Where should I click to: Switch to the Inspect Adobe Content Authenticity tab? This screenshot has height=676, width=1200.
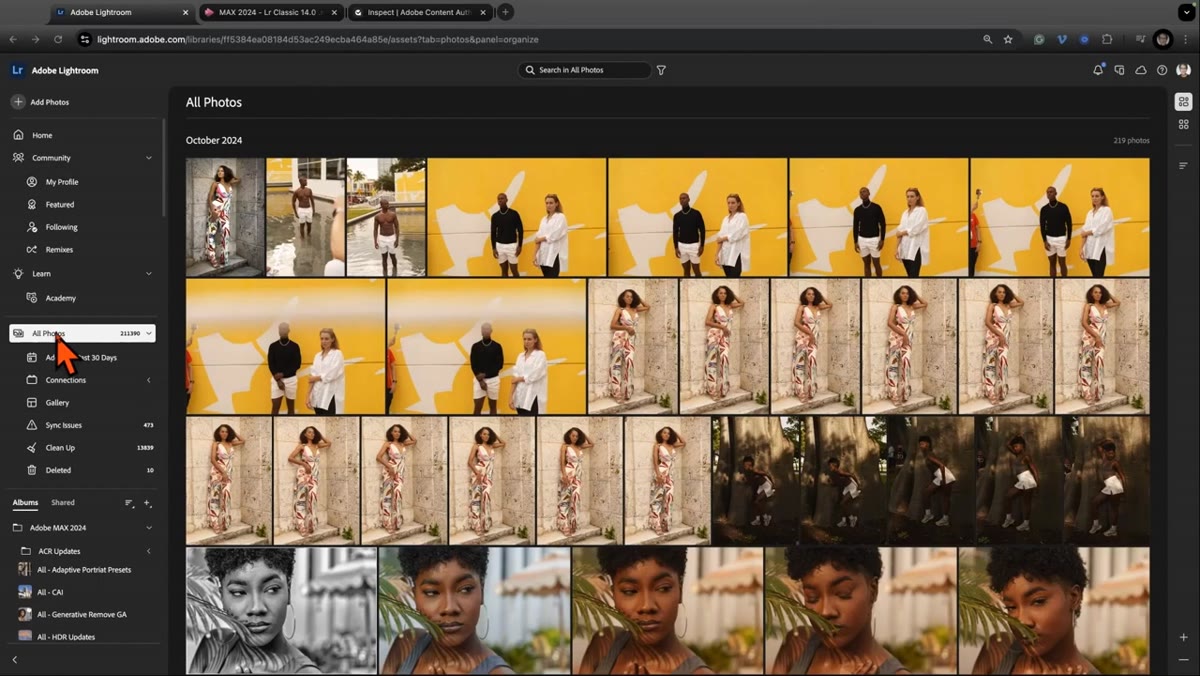click(421, 12)
